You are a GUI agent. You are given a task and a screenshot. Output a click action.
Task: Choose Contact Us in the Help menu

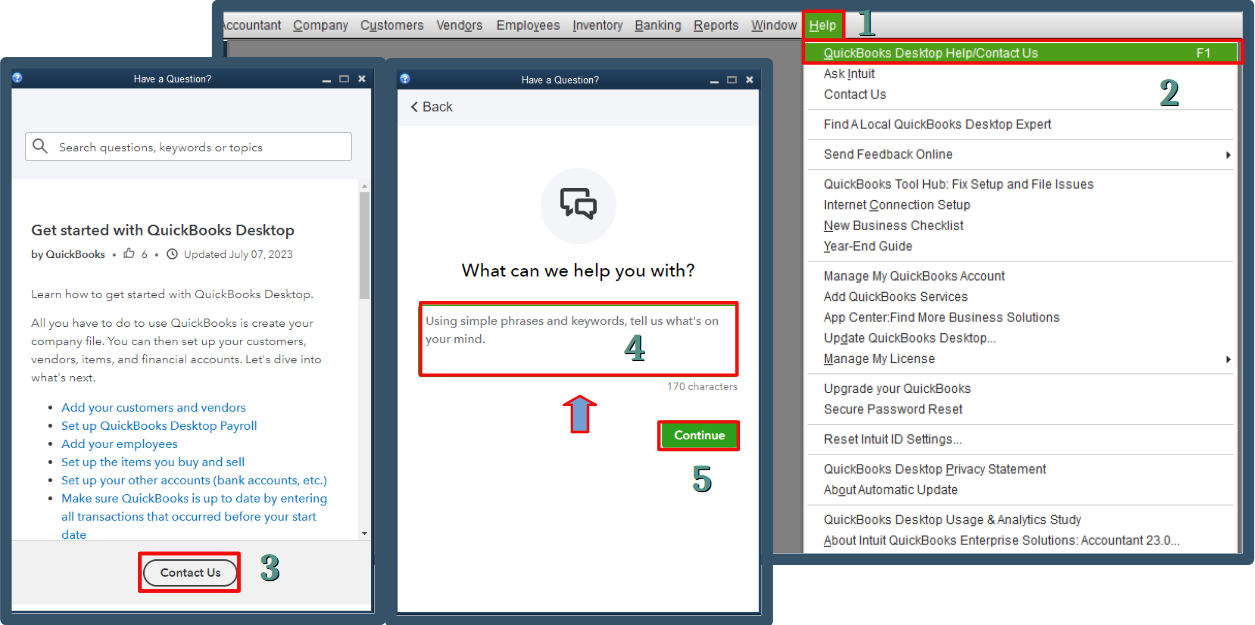tap(855, 94)
